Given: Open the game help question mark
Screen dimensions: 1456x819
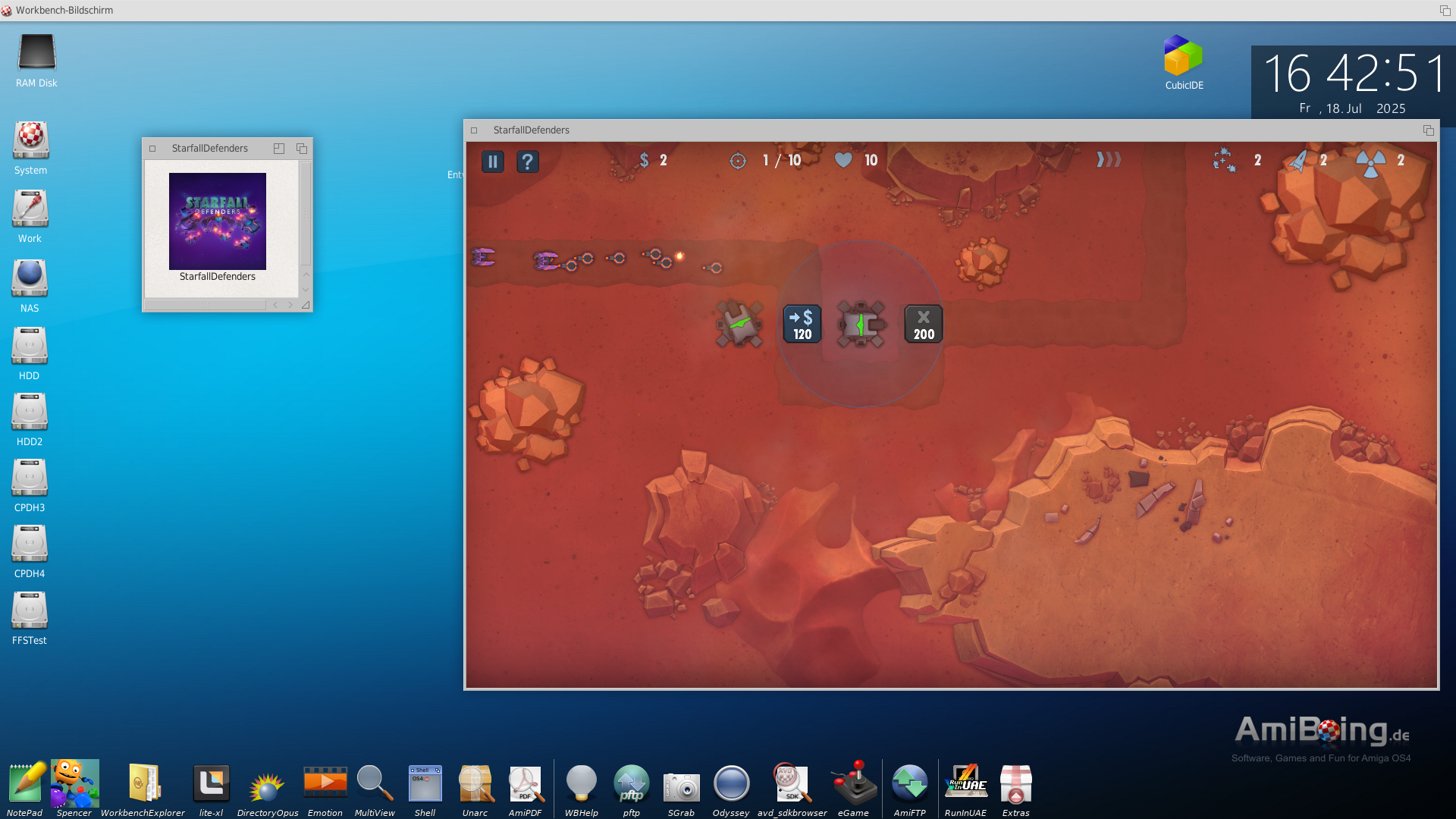Looking at the screenshot, I should point(528,161).
